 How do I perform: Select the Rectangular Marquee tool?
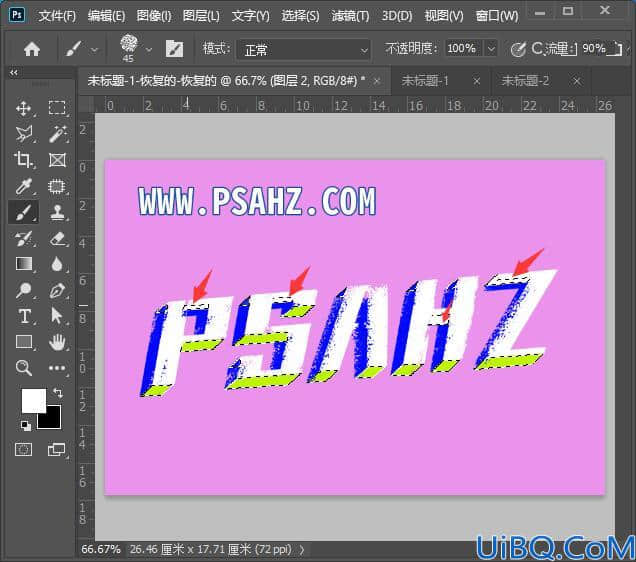[57, 109]
